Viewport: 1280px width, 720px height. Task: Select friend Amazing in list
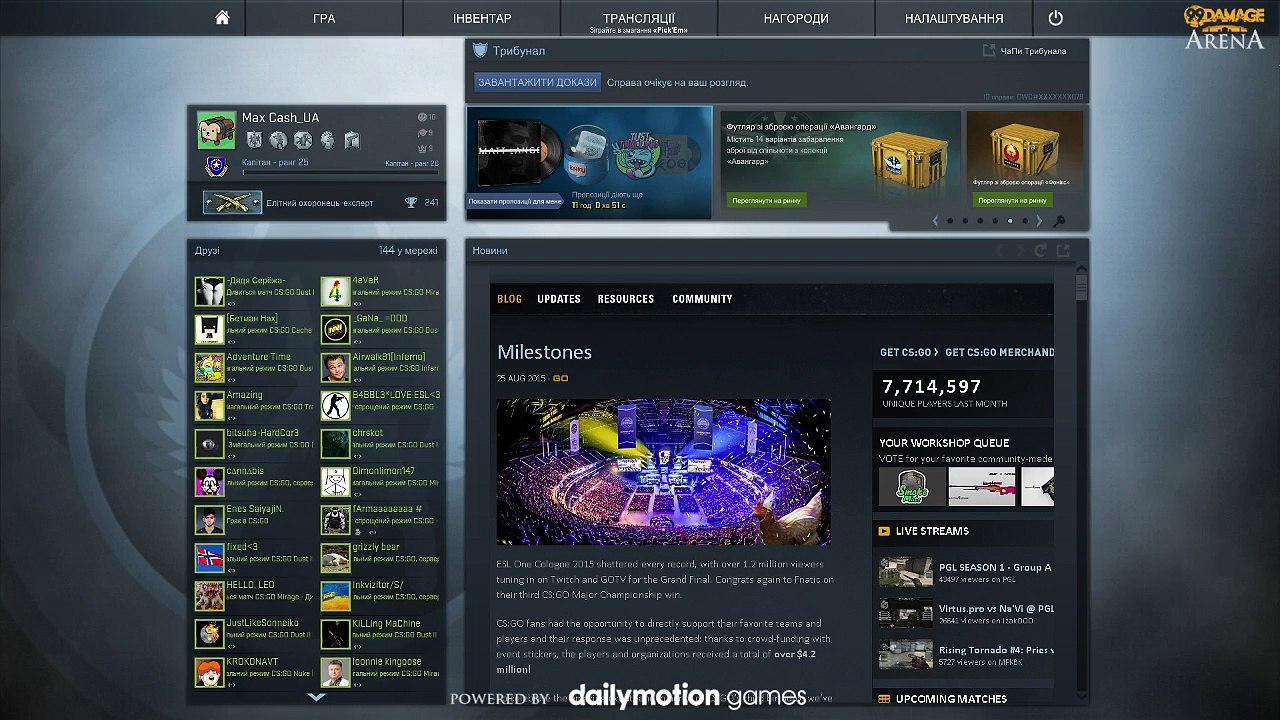pyautogui.click(x=254, y=405)
